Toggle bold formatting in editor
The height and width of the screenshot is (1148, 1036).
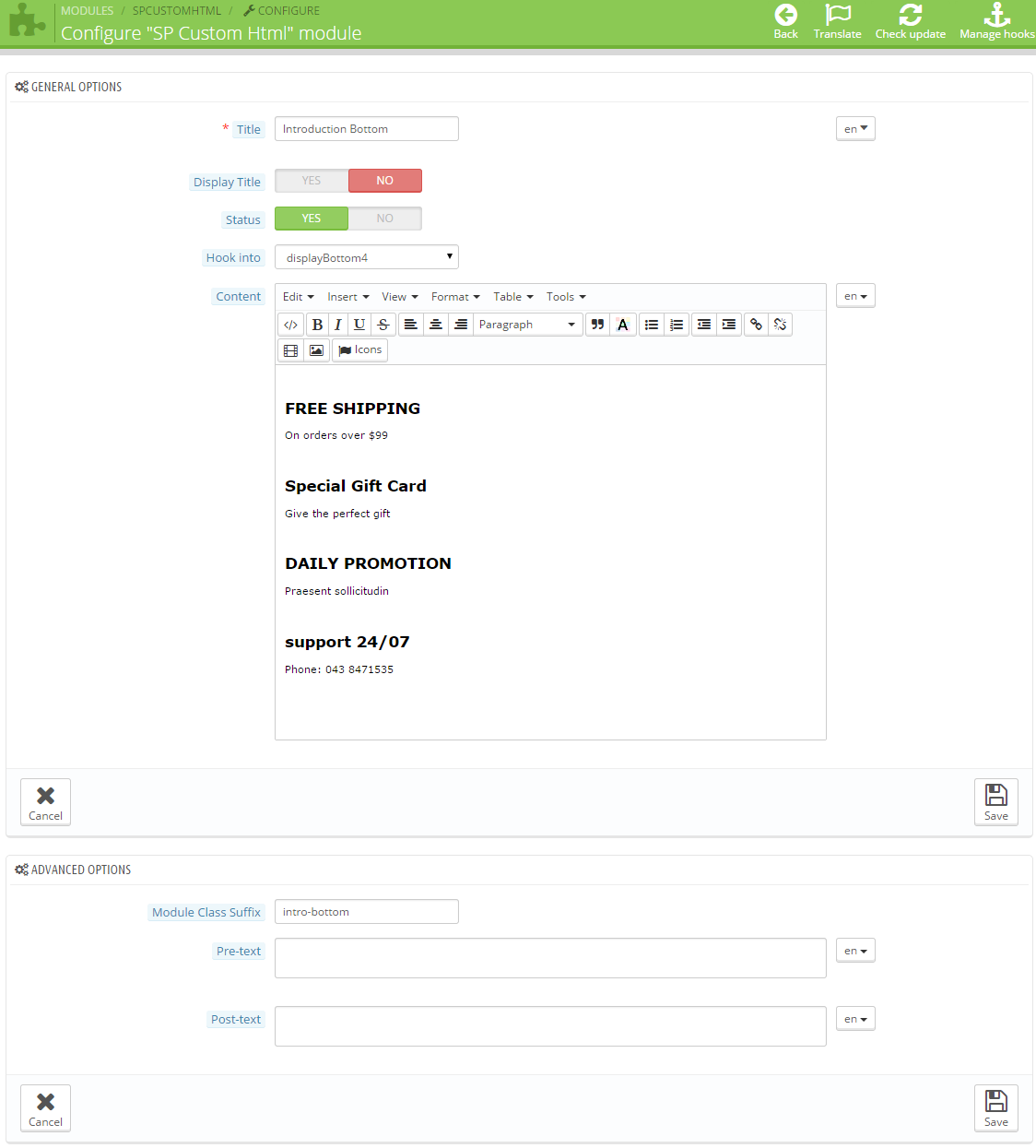point(317,325)
